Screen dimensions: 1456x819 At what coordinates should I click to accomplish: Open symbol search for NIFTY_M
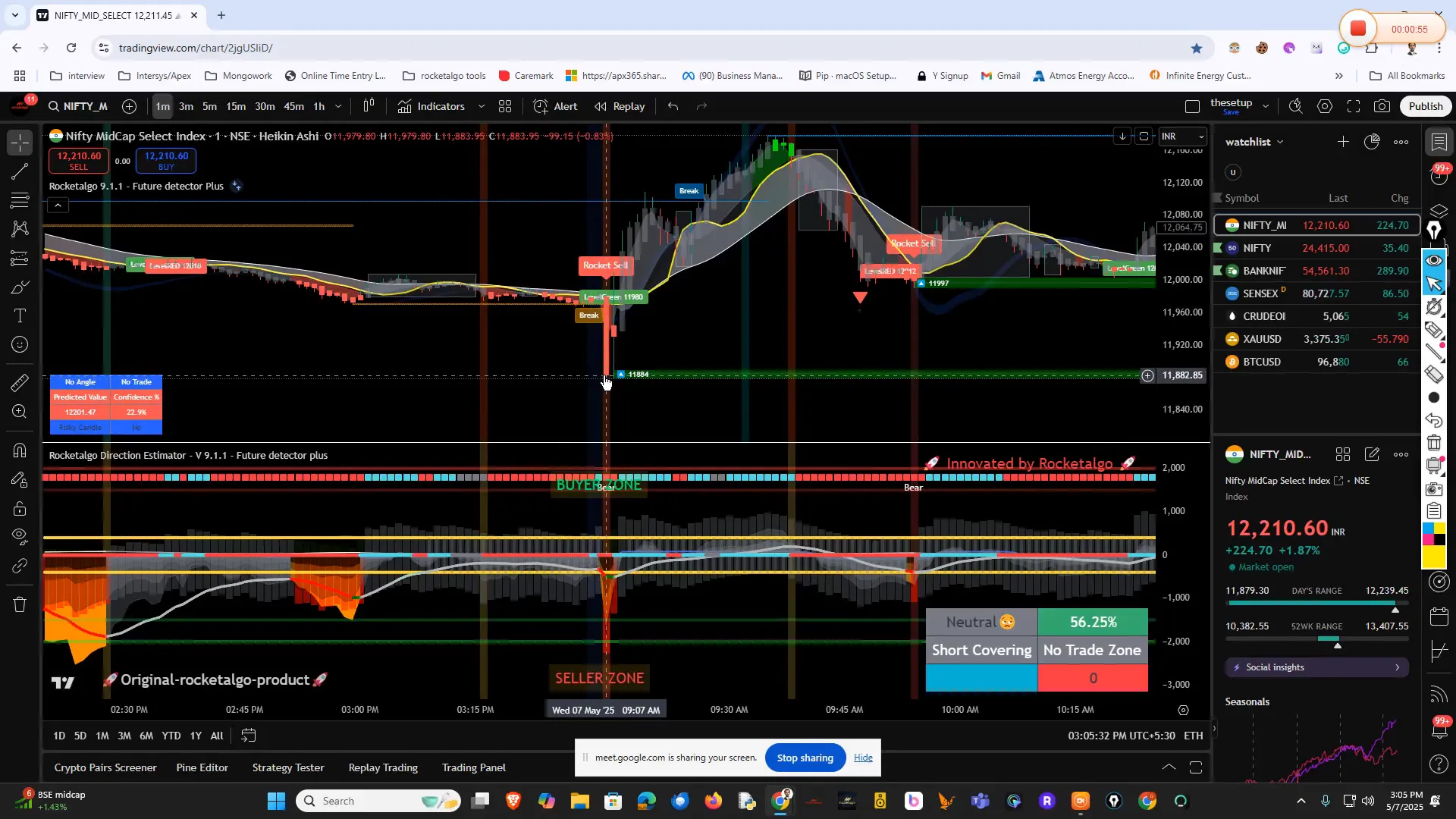78,106
